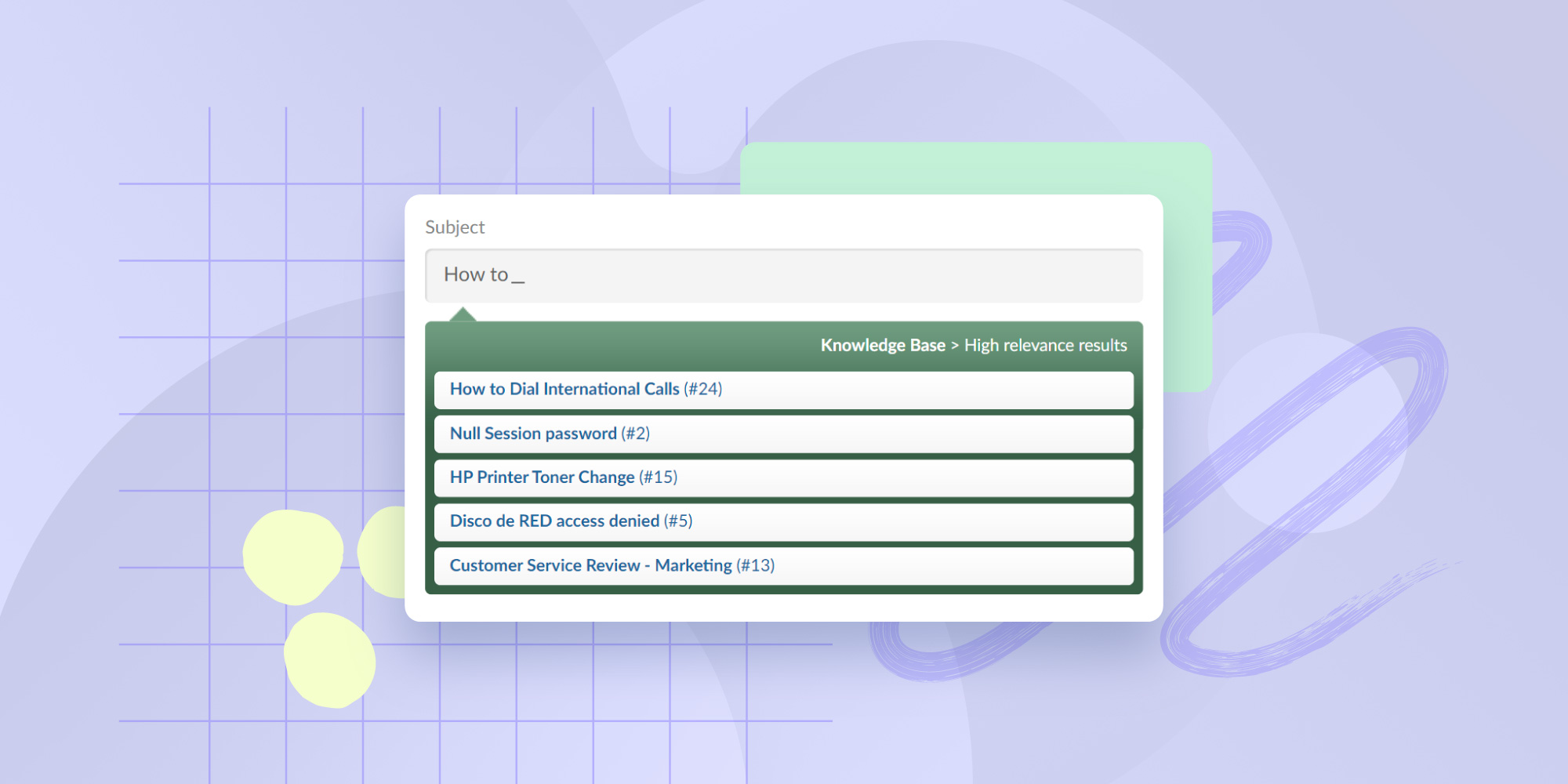Click the (#24) article number
This screenshot has width=1568, height=784.
pos(702,390)
